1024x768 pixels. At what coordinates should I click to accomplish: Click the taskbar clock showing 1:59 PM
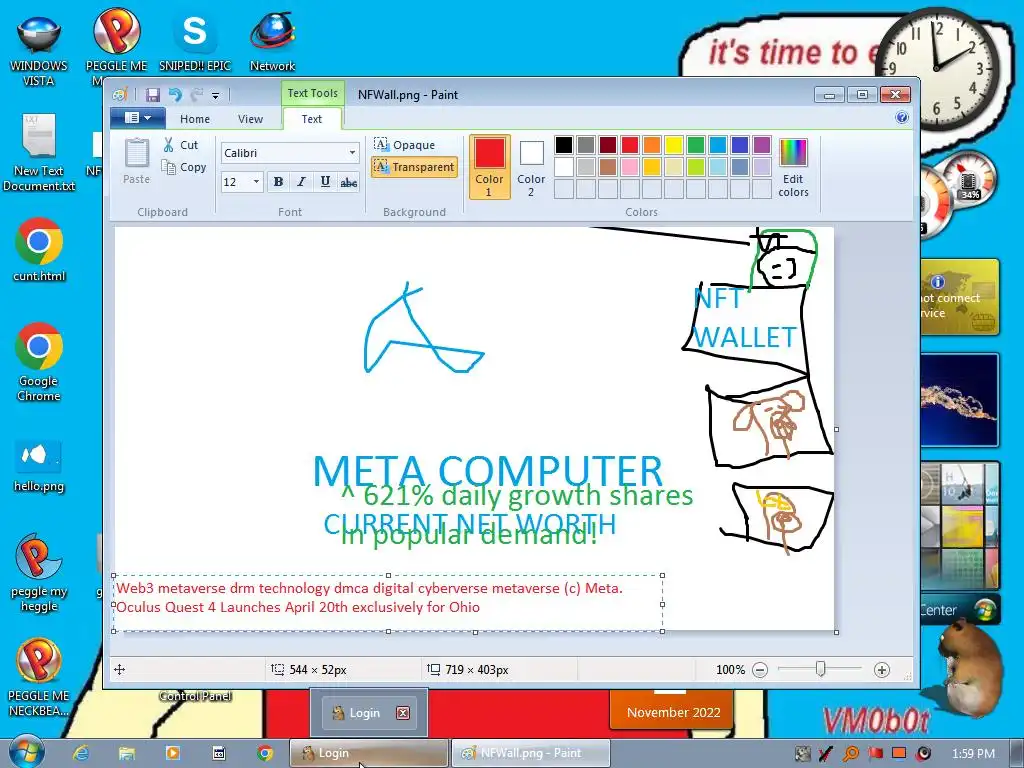[973, 754]
